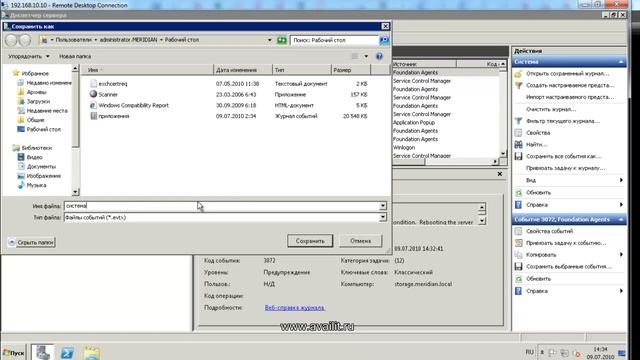This screenshot has width=640, height=360.
Task: Click Импорт настраиваемого представления action
Action: click(570, 97)
